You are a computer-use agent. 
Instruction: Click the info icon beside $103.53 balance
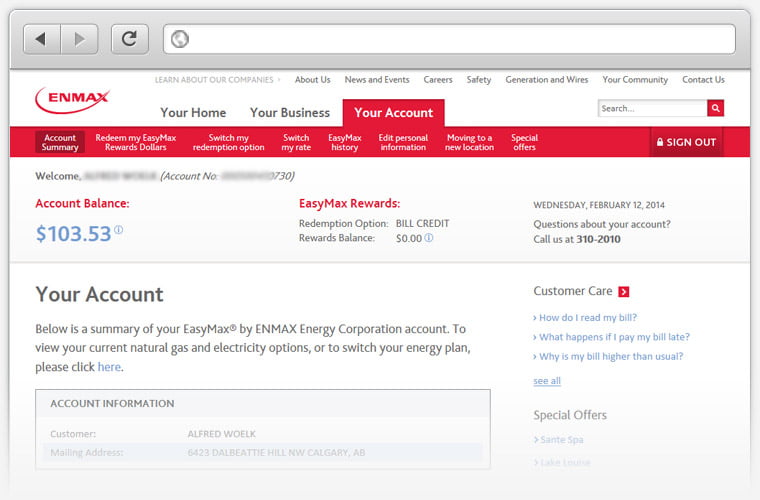[118, 230]
